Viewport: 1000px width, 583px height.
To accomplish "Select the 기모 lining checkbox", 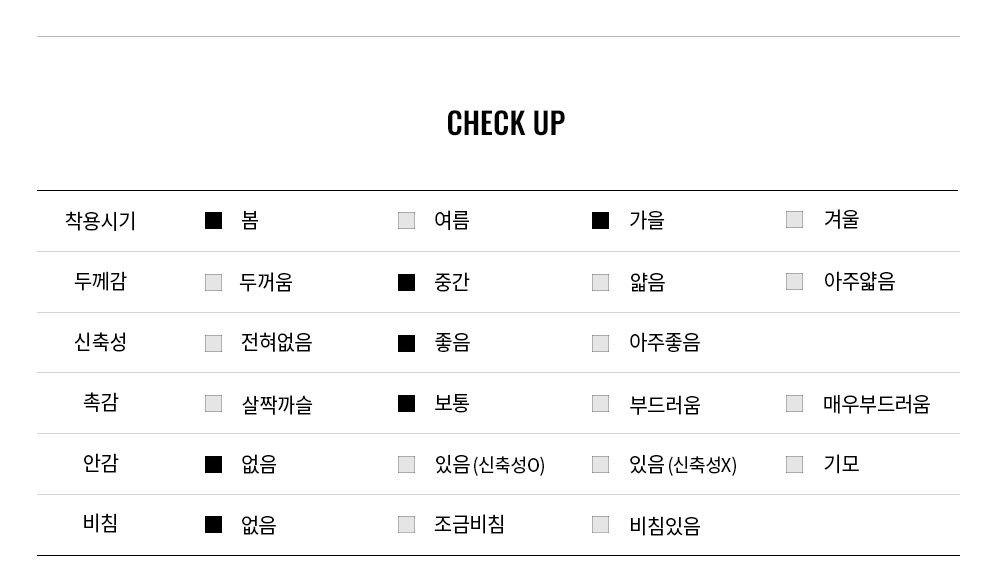I will [794, 465].
